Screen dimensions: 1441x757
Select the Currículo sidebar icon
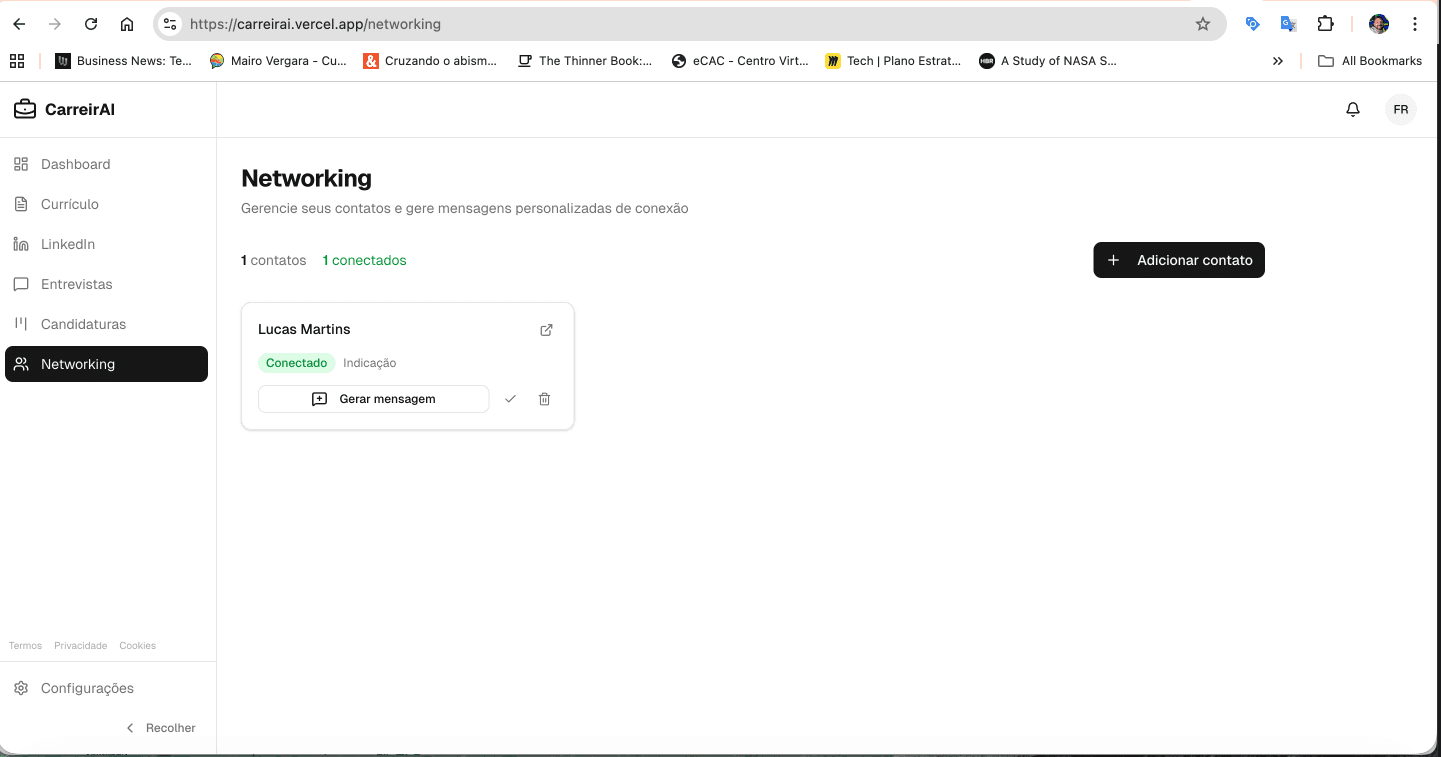[21, 204]
